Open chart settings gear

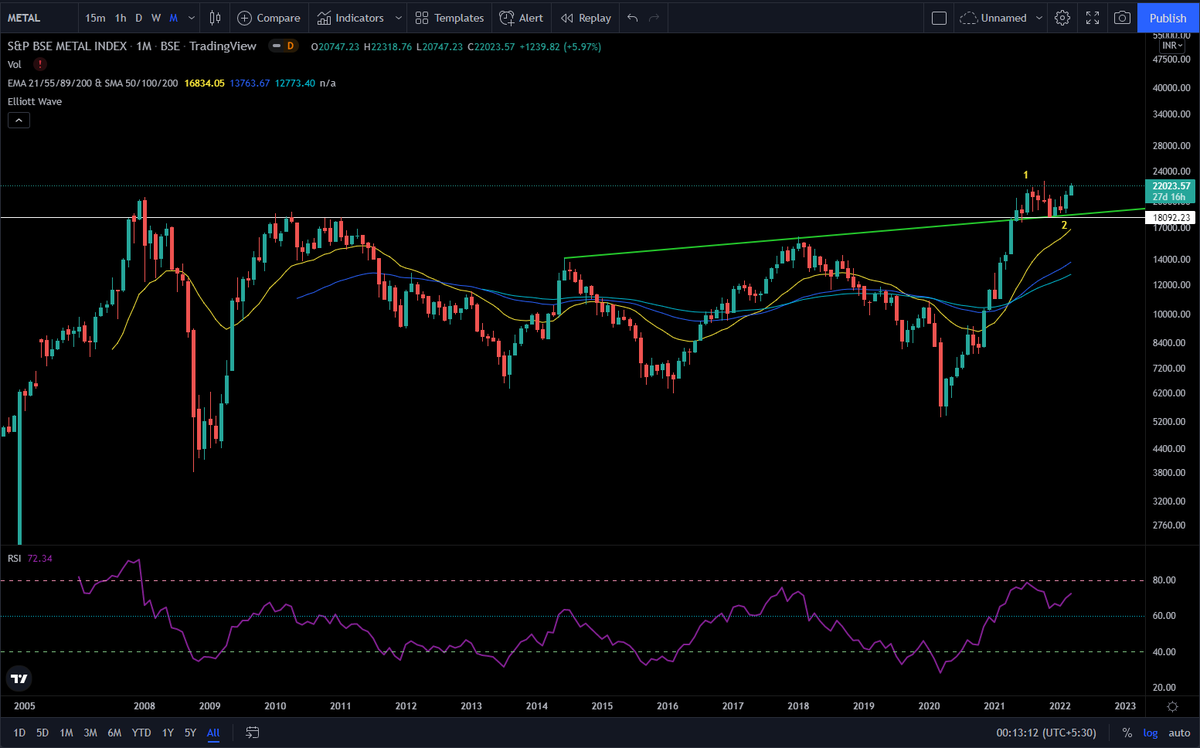(x=1062, y=18)
